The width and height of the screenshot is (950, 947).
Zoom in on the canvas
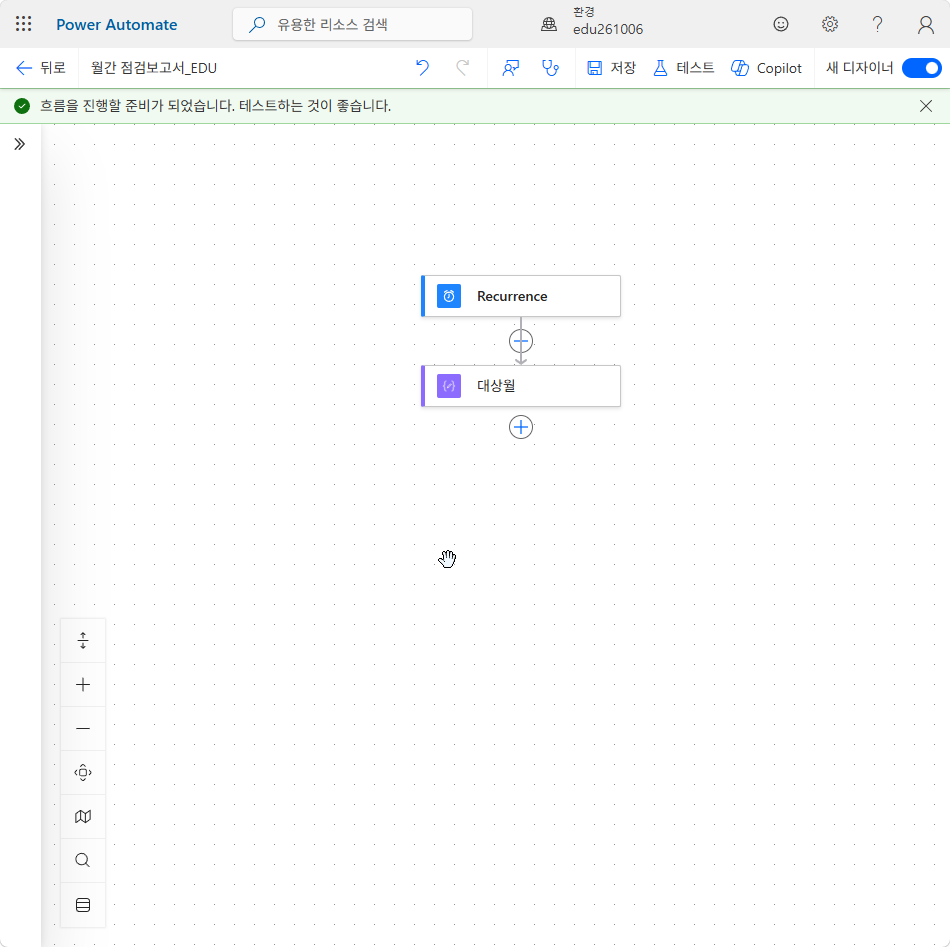tap(83, 685)
